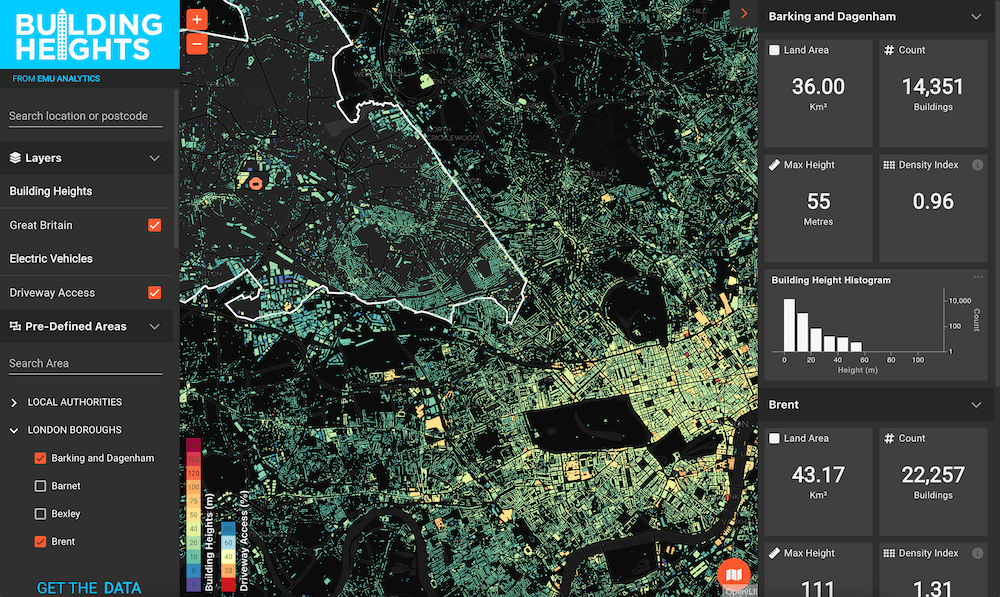Enable the Barnet borough checkbox
Image resolution: width=1000 pixels, height=597 pixels.
(40, 485)
